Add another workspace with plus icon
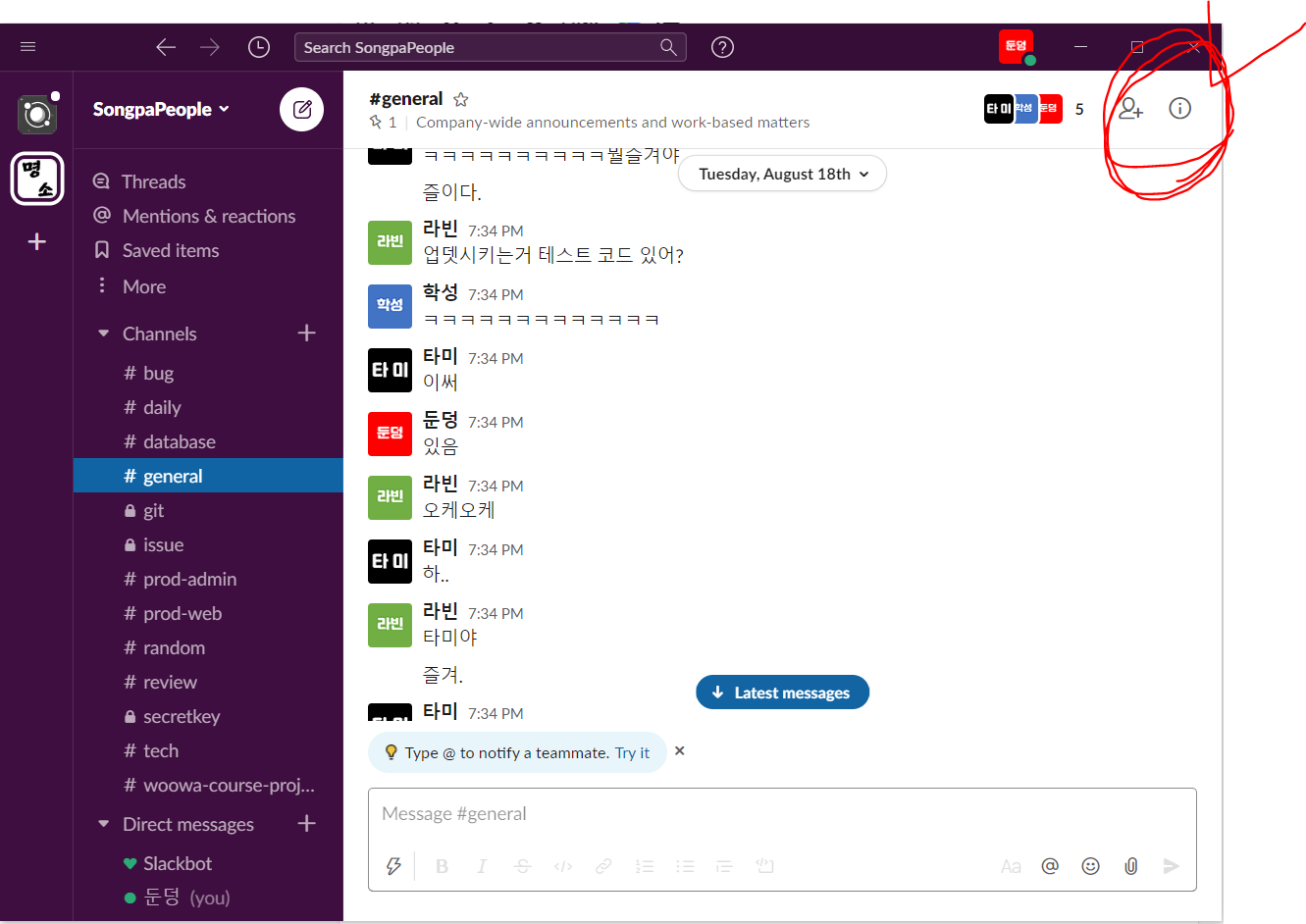The image size is (1306, 924). click(37, 241)
